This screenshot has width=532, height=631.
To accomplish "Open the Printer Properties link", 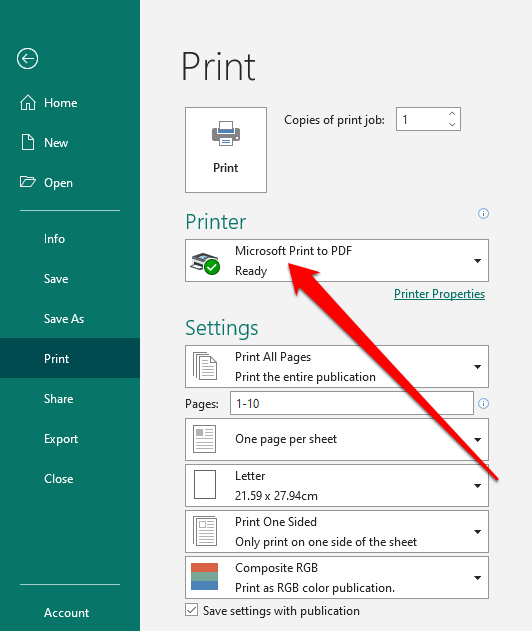I will click(439, 294).
